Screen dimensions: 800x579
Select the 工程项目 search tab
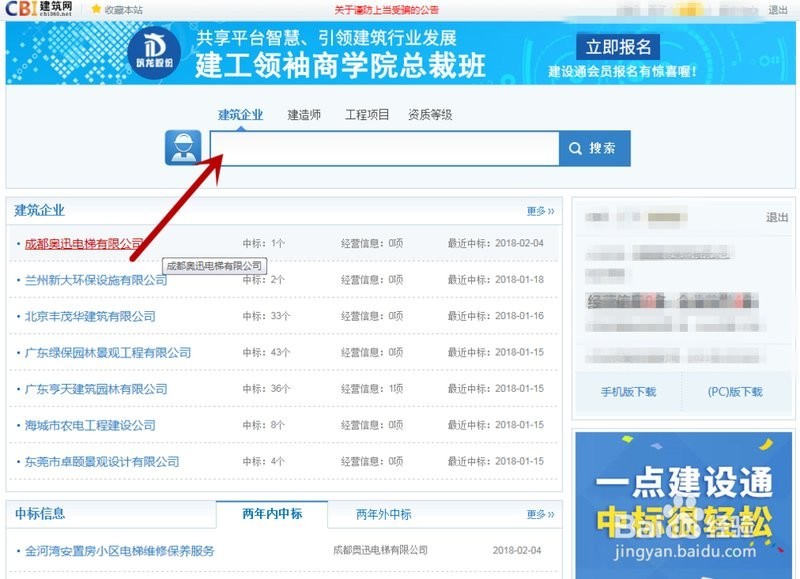click(367, 115)
